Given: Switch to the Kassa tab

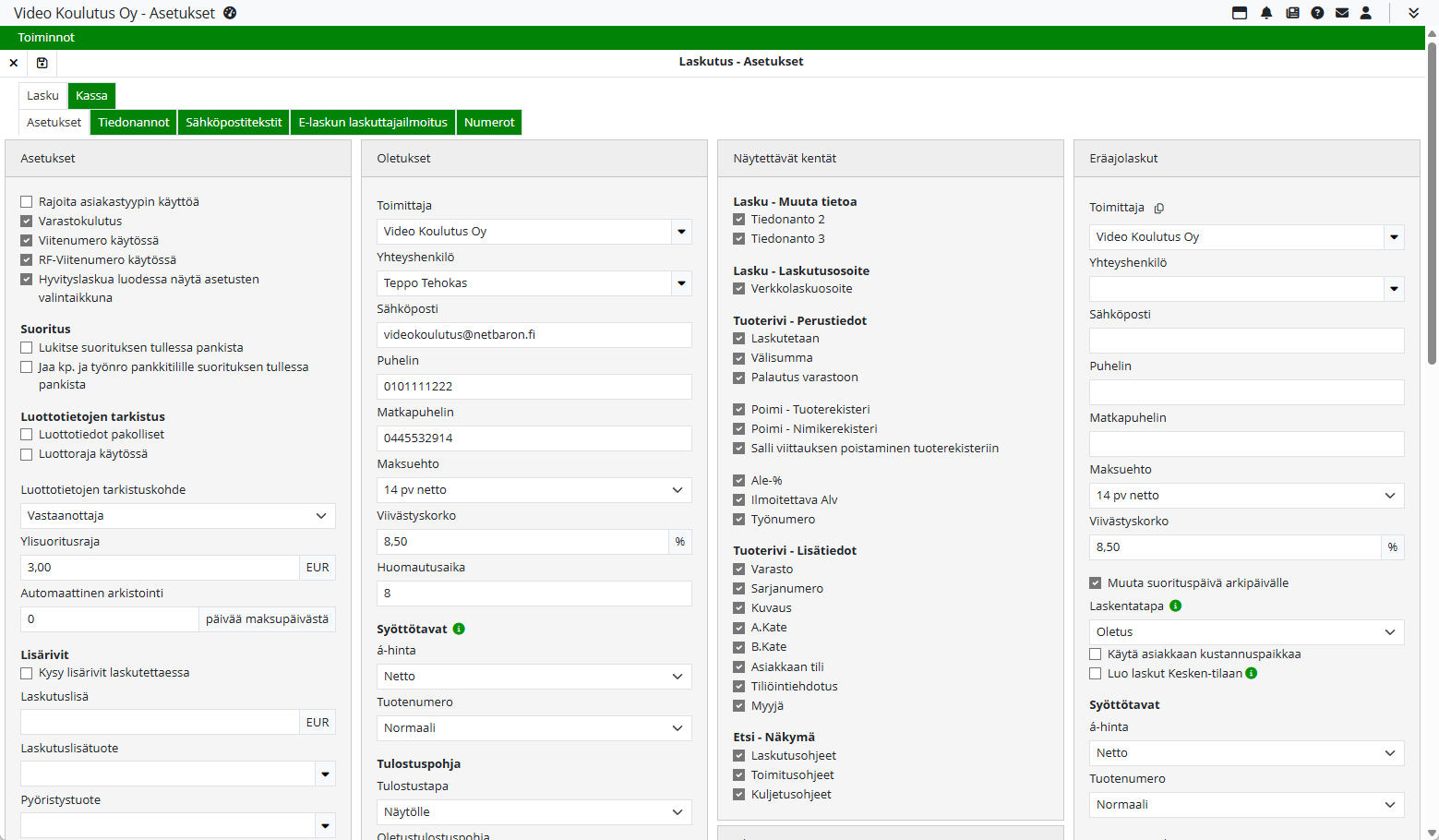Looking at the screenshot, I should coord(91,96).
